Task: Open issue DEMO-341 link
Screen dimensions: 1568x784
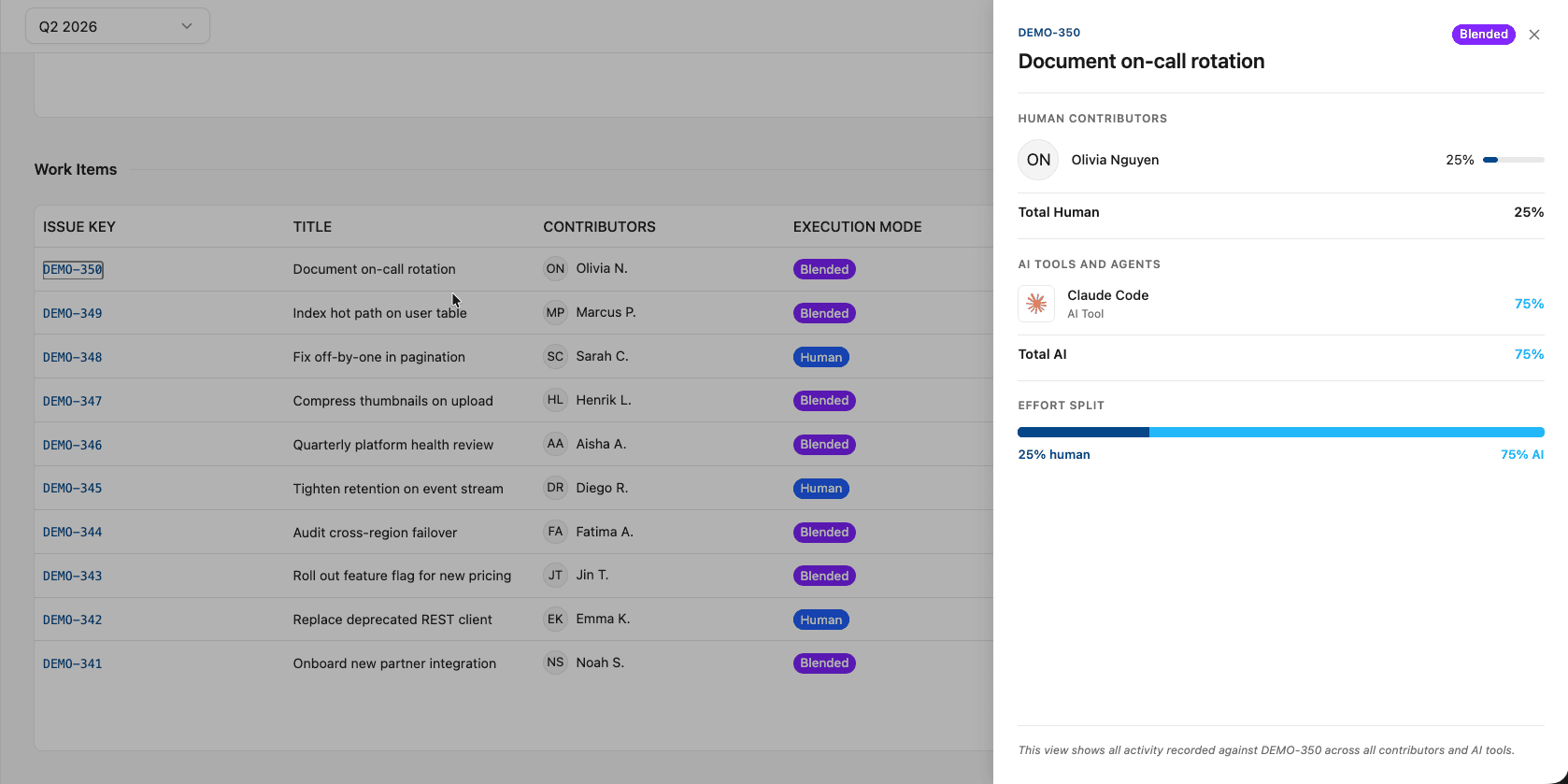Action: coord(73,663)
